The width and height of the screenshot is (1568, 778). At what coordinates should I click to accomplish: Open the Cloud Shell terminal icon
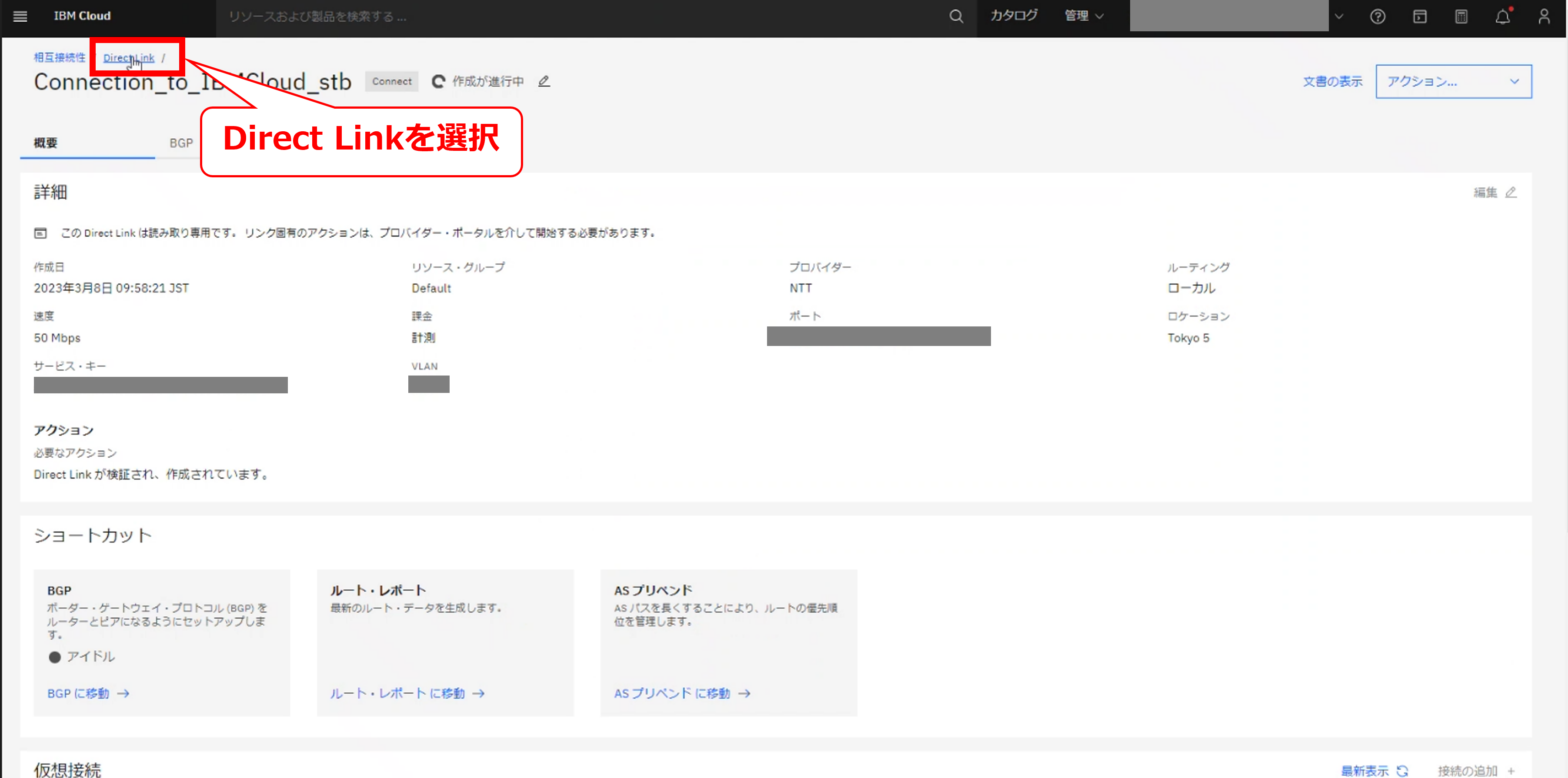(1419, 17)
